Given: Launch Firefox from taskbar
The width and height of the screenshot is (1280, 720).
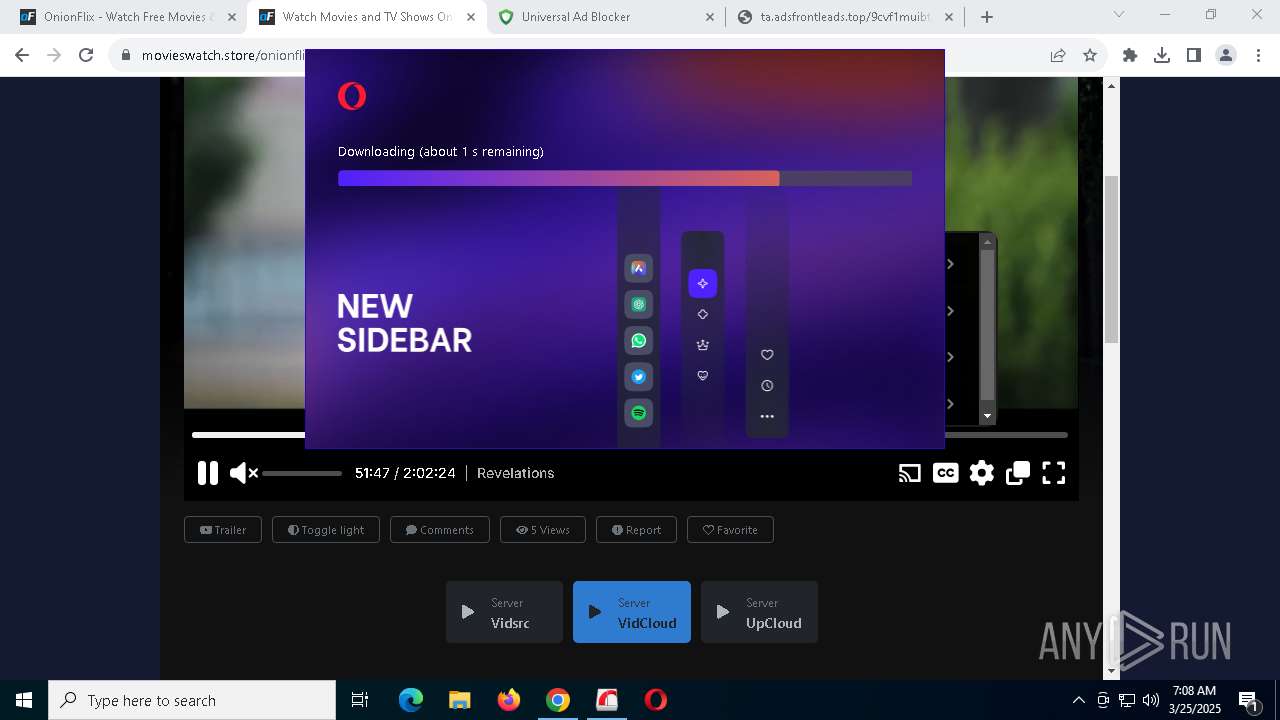Looking at the screenshot, I should [509, 700].
